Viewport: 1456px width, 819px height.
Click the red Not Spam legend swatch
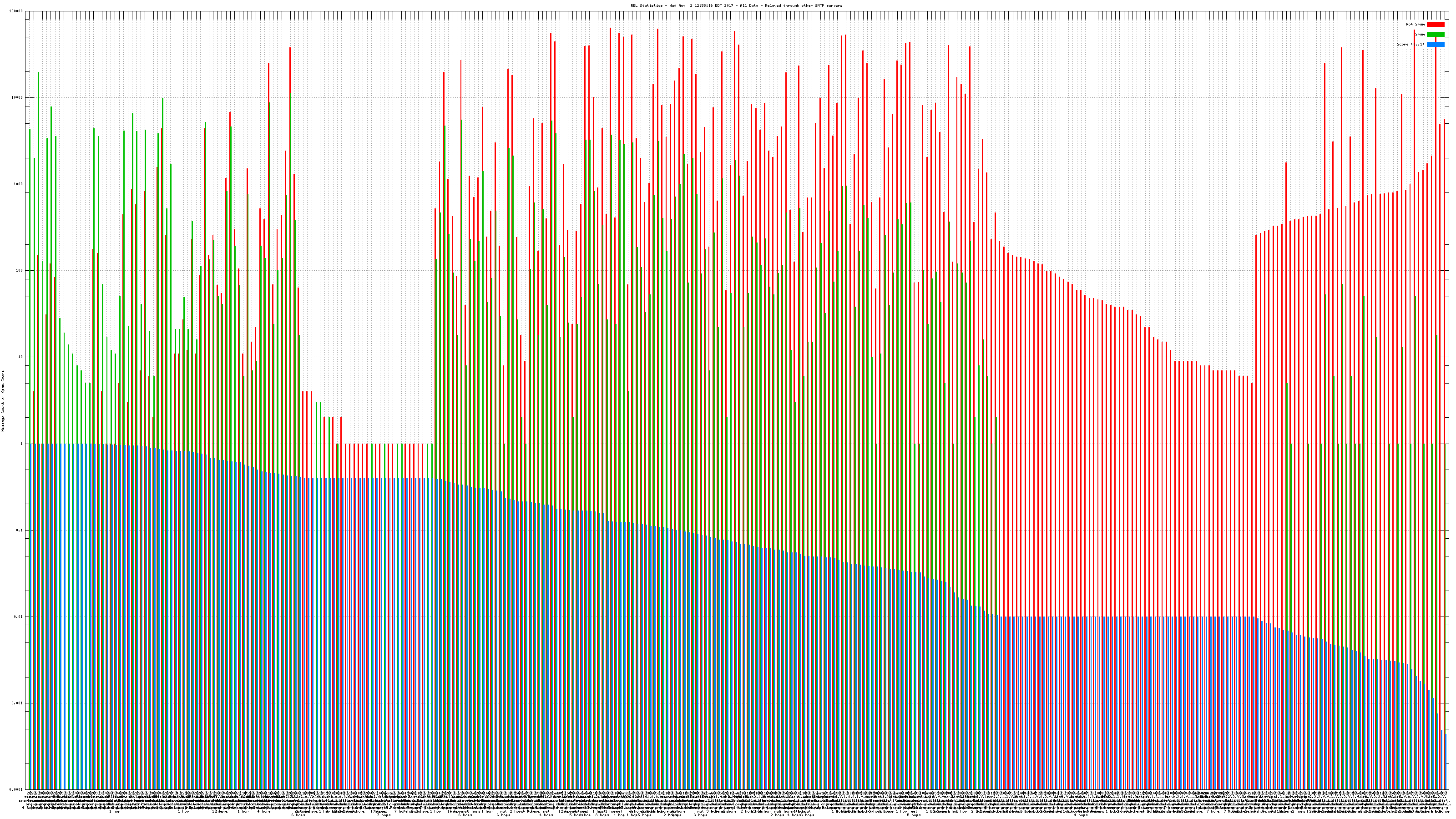(x=1435, y=24)
